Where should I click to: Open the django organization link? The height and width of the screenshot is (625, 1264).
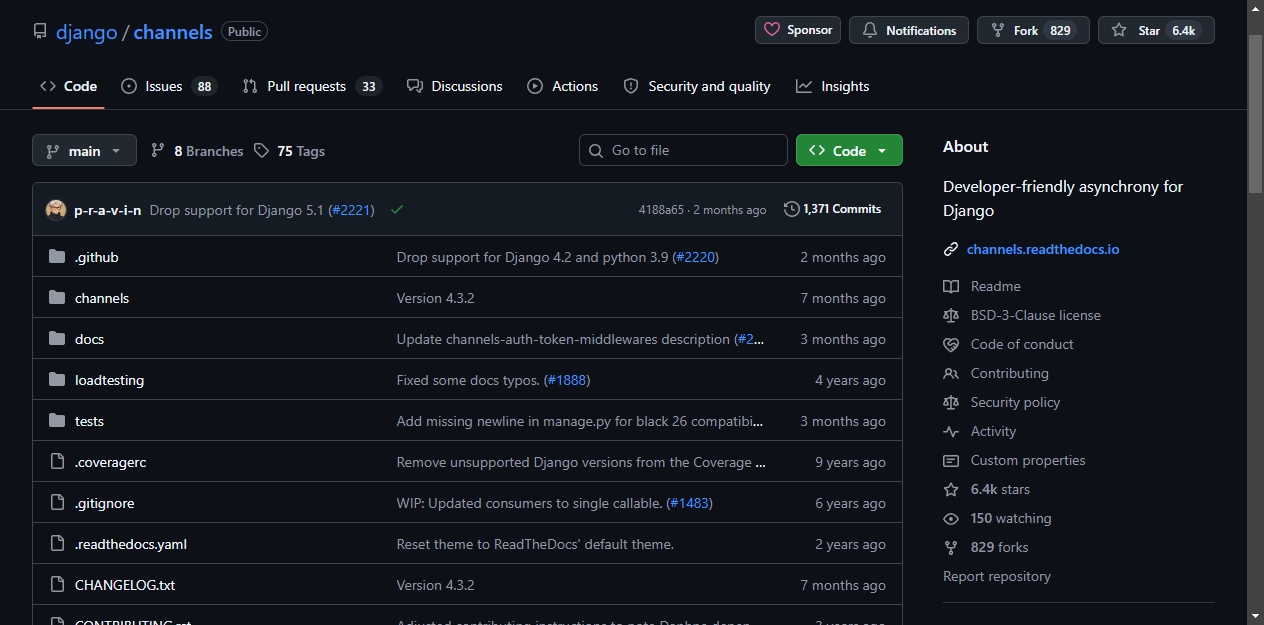87,32
